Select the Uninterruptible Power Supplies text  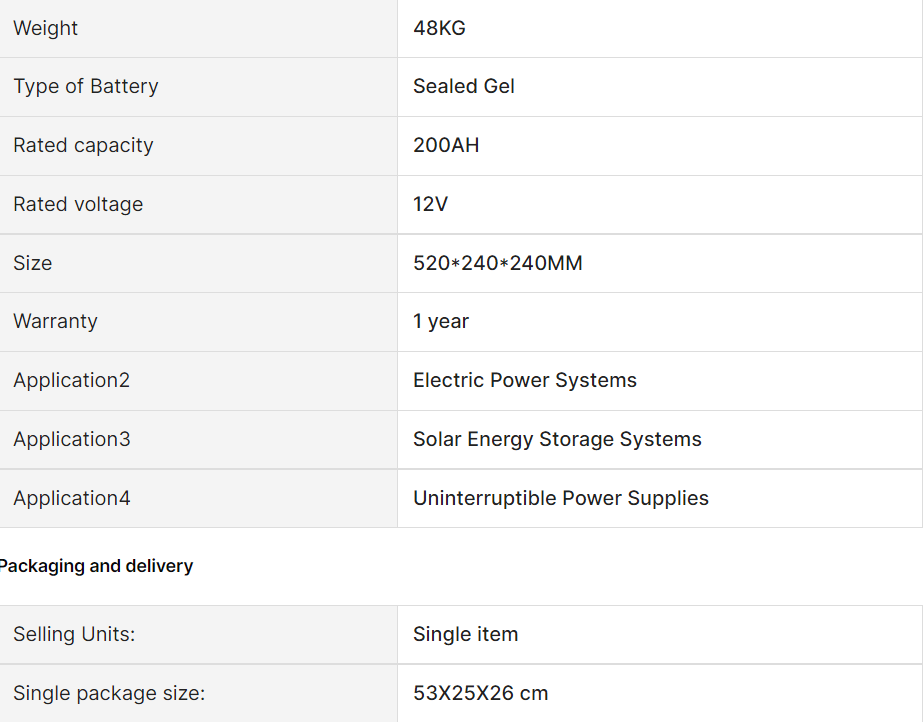pyautogui.click(x=561, y=498)
